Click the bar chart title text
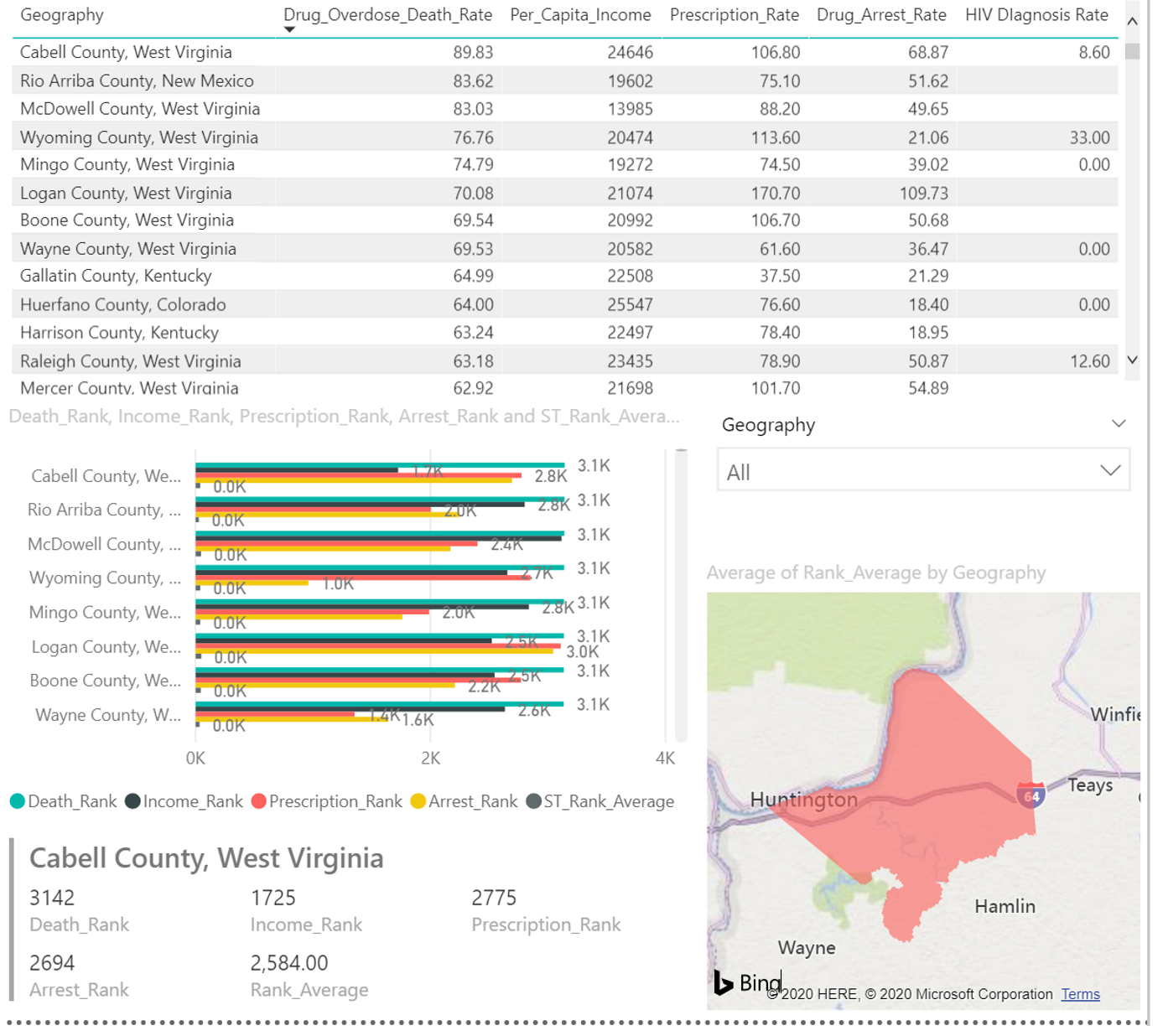Viewport: 1163px width, 1036px height. point(344,417)
